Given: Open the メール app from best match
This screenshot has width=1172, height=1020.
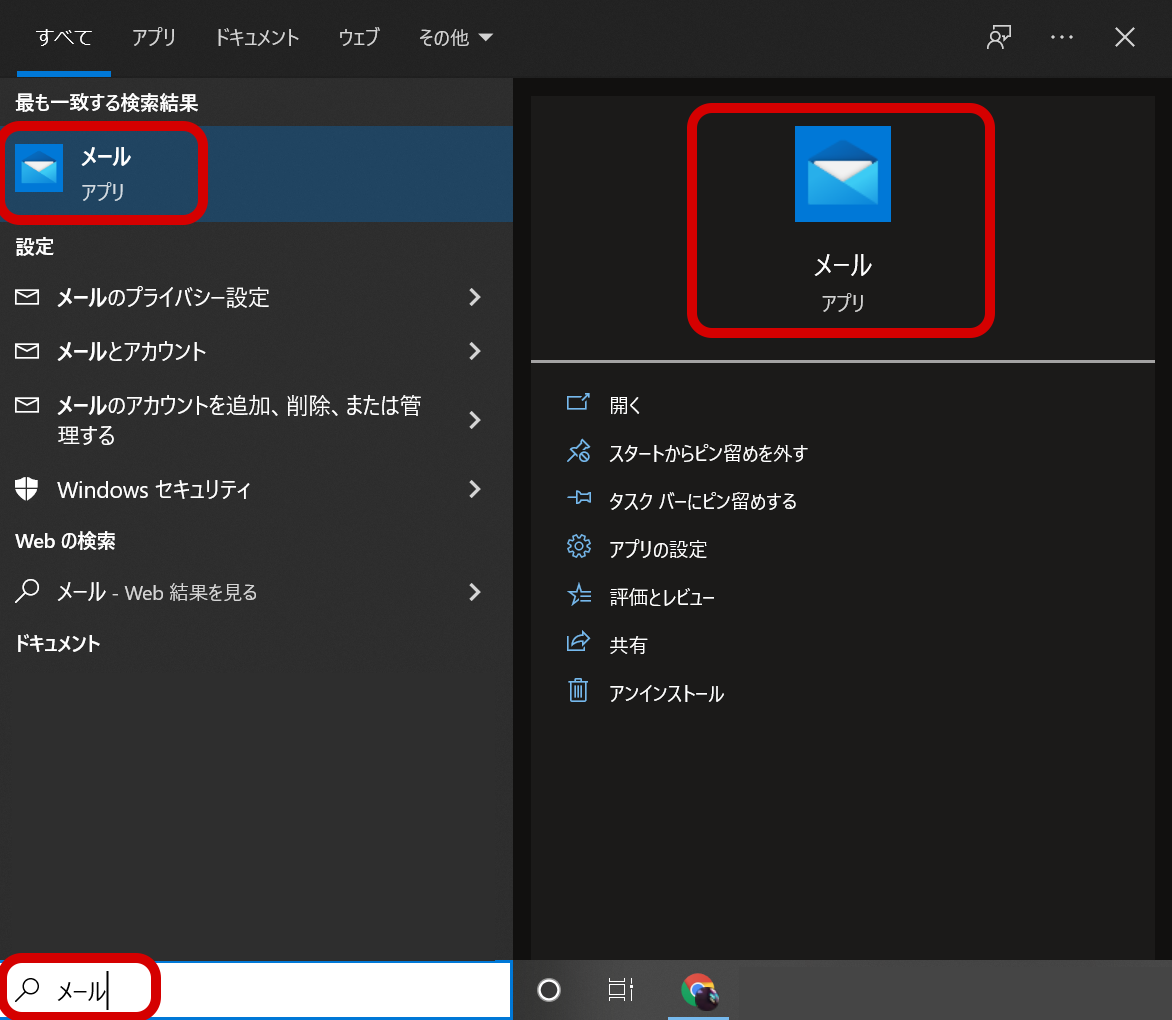Looking at the screenshot, I should [x=105, y=172].
